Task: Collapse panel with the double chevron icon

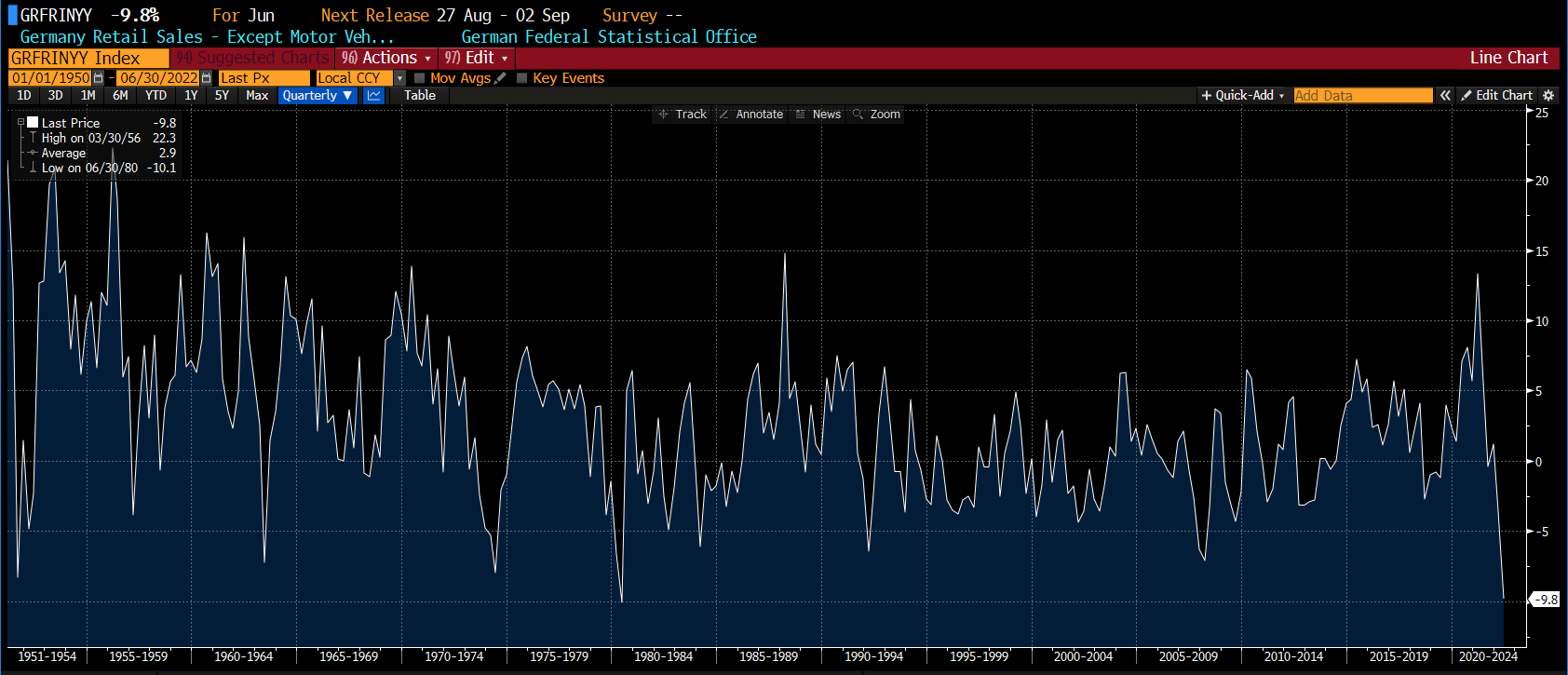Action: tap(1445, 96)
